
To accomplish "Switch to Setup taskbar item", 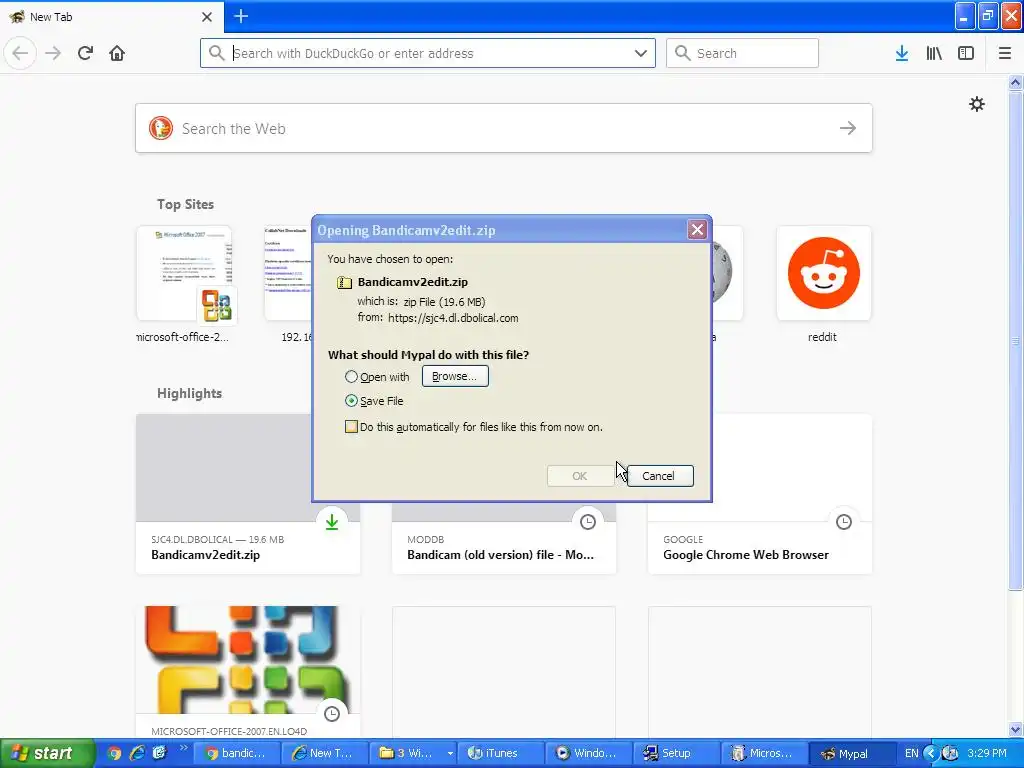I will [675, 753].
